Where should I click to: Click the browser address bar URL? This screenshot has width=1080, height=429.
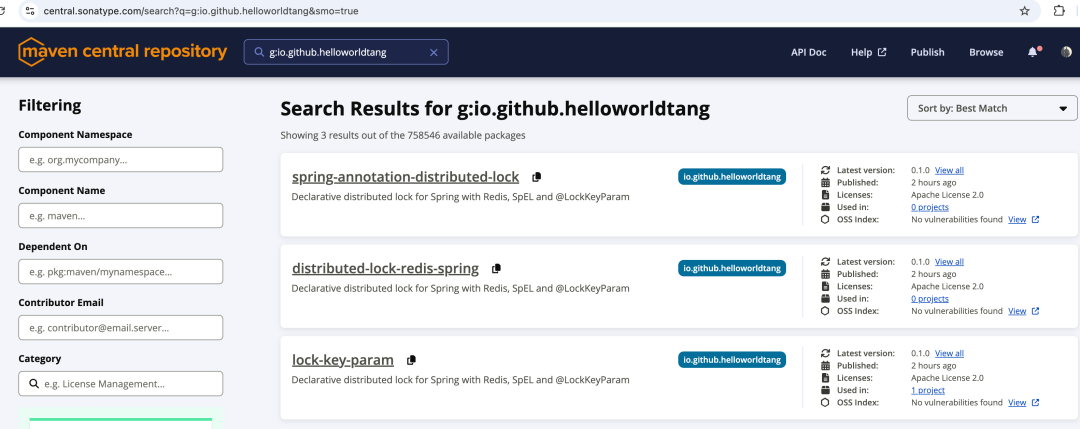(200, 11)
